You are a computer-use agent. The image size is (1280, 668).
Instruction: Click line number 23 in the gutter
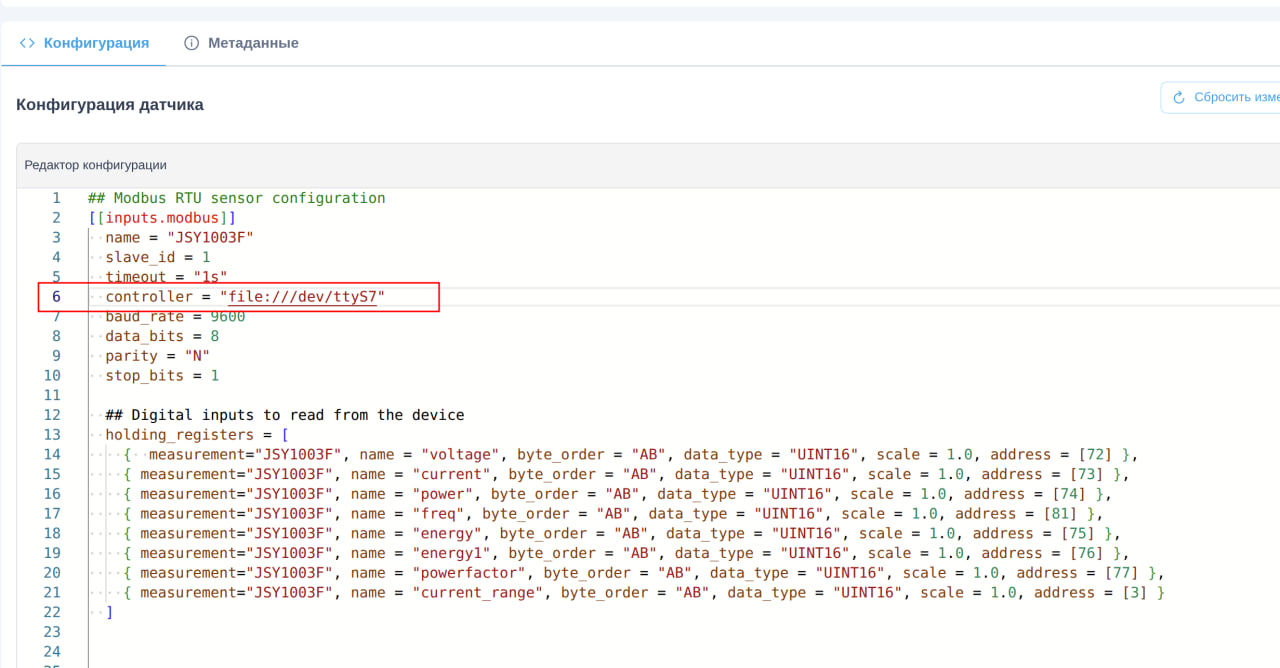(52, 632)
